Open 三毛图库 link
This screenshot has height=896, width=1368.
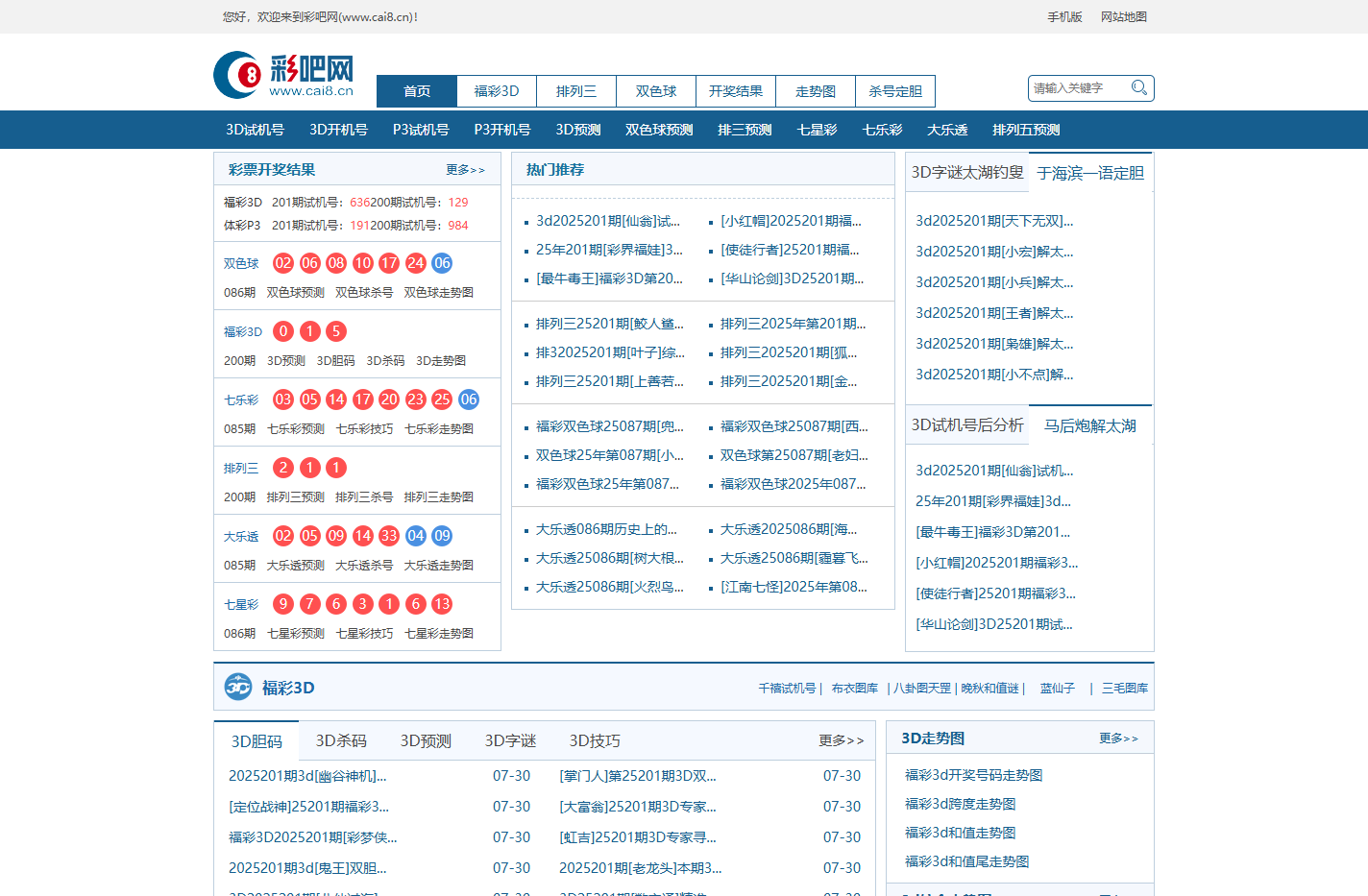(x=1125, y=689)
